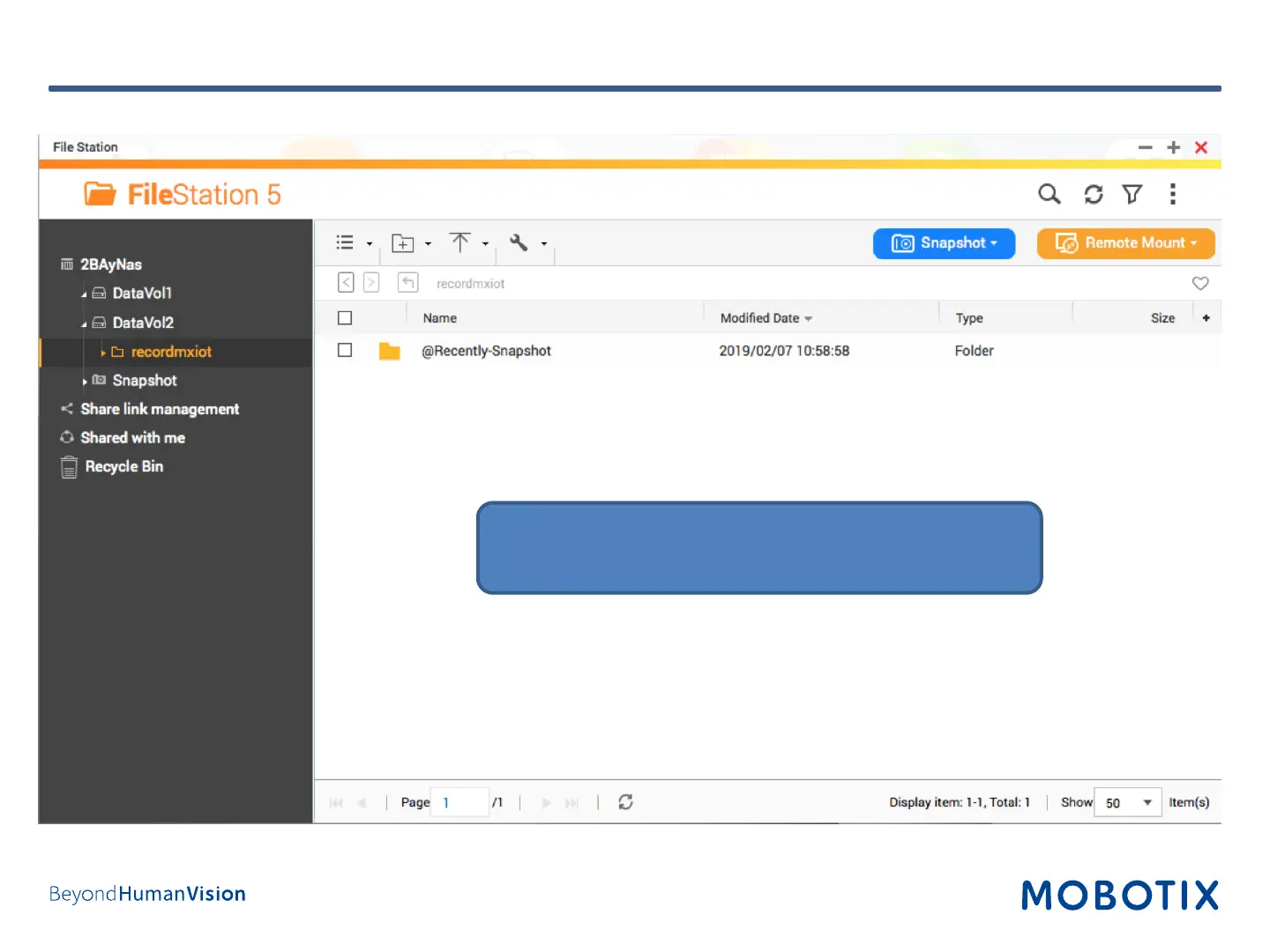Open the filter funnel icon
The height and width of the screenshot is (952, 1270).
tap(1132, 194)
